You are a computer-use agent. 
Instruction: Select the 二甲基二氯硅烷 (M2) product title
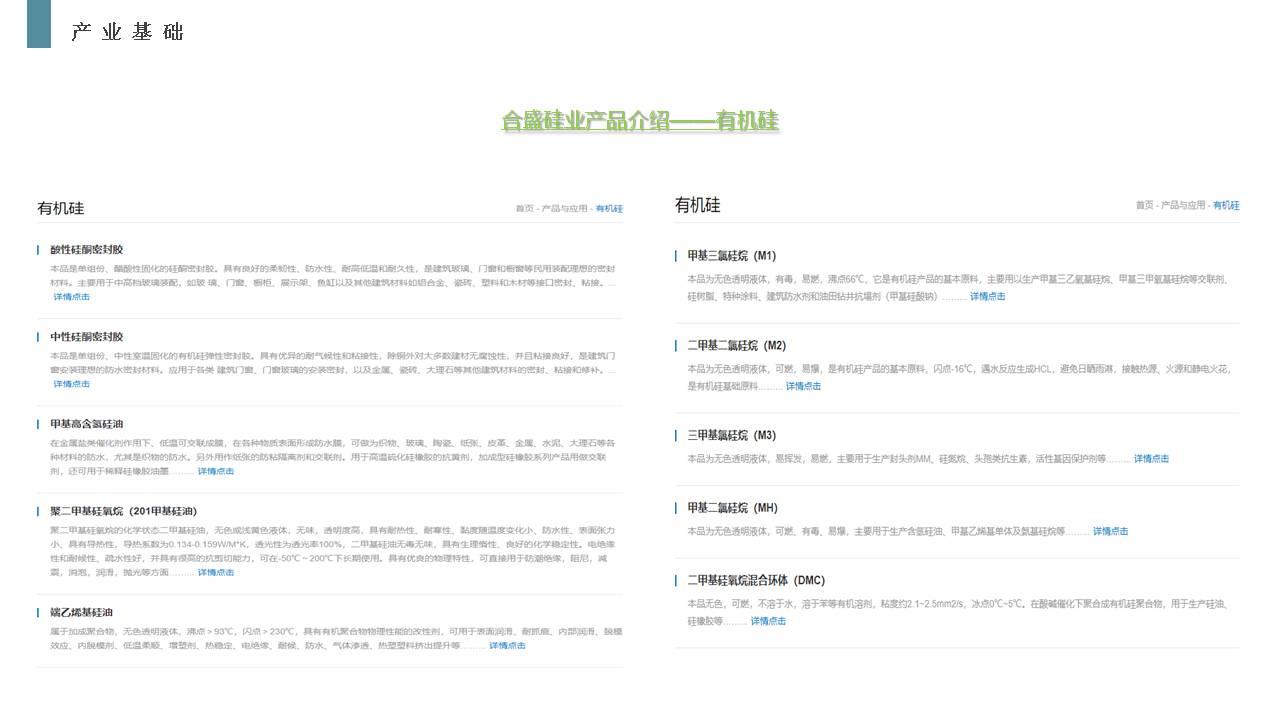[x=736, y=346]
